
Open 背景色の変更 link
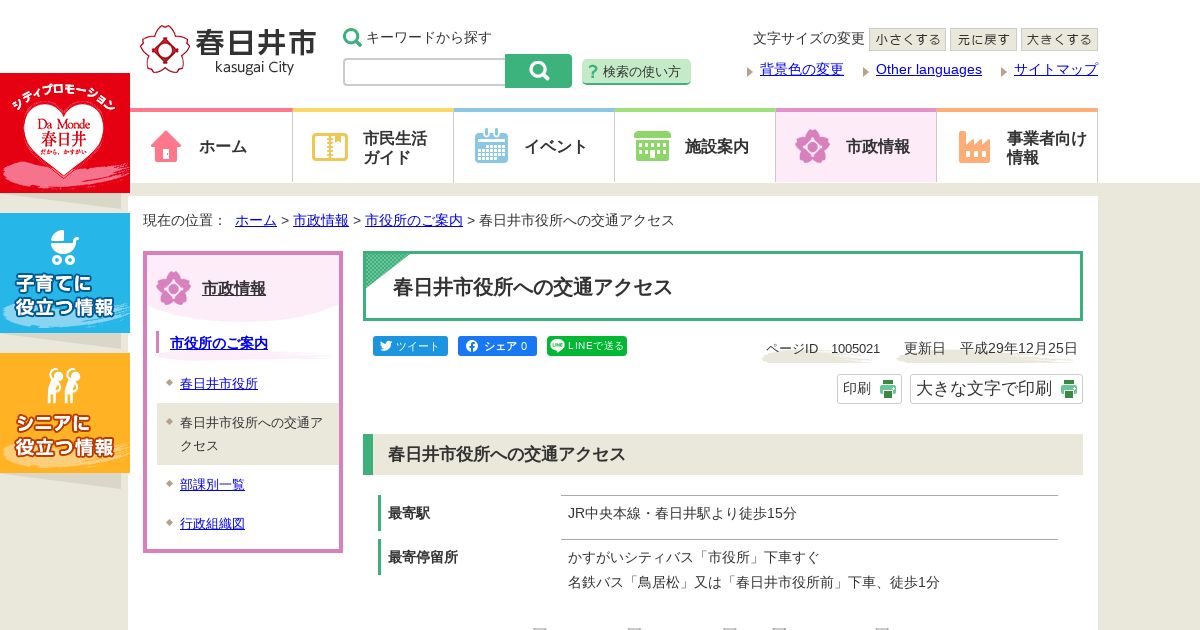pyautogui.click(x=802, y=69)
